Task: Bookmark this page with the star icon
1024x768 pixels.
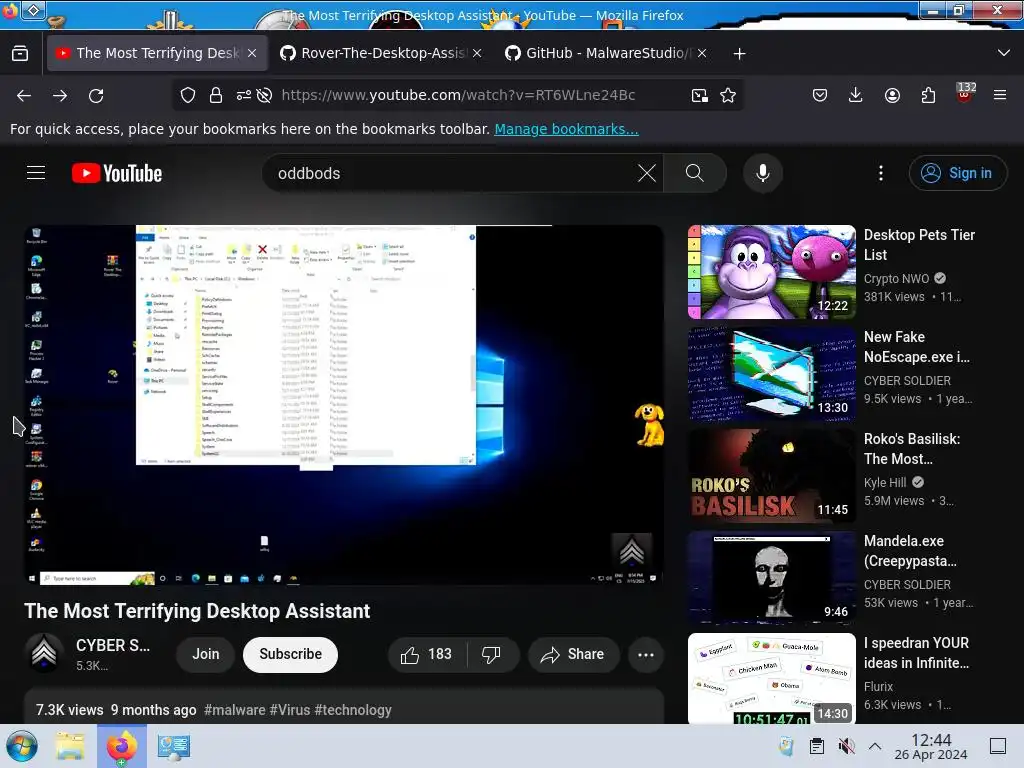Action: click(x=728, y=95)
